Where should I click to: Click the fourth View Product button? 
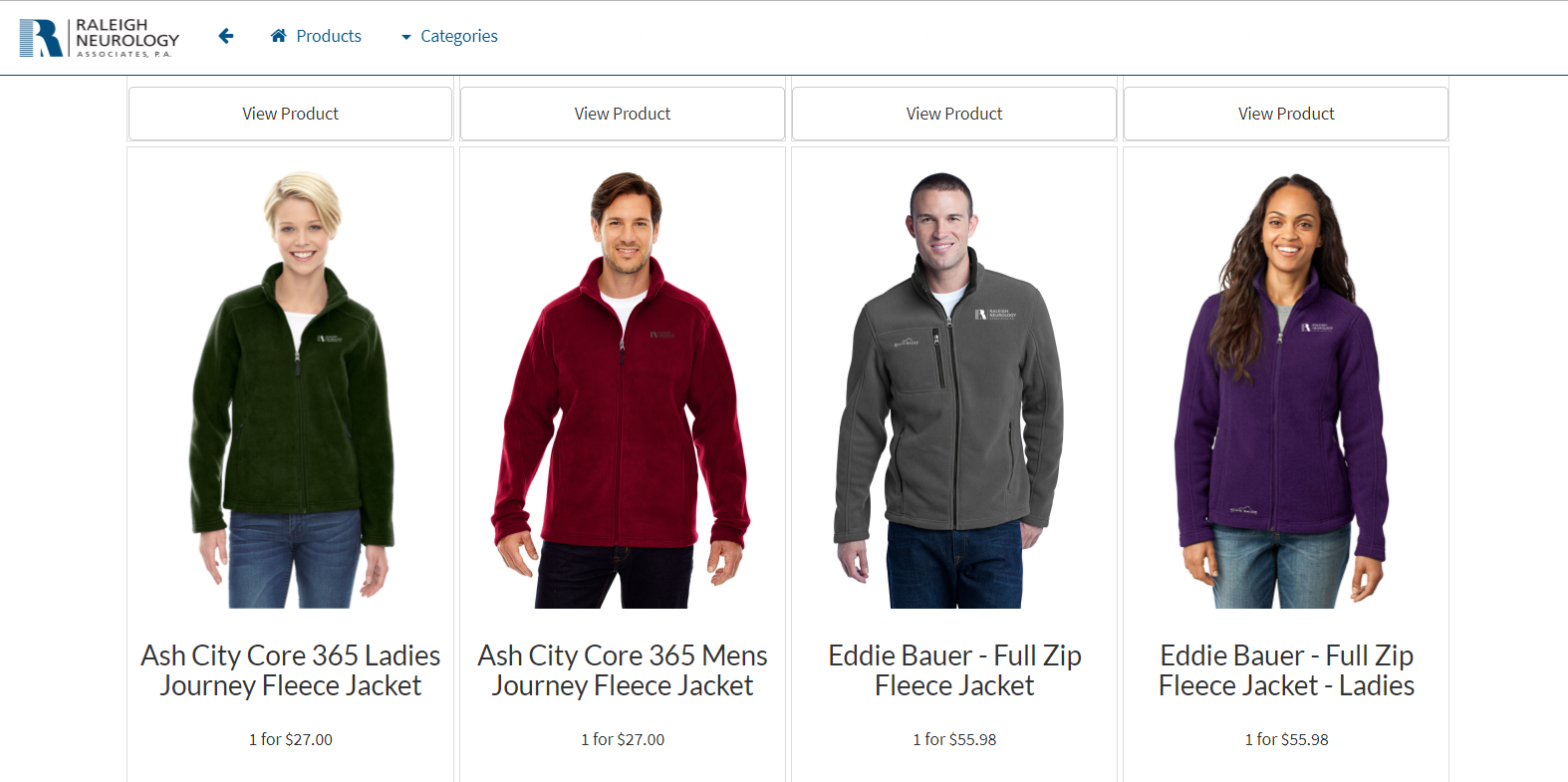point(1286,114)
